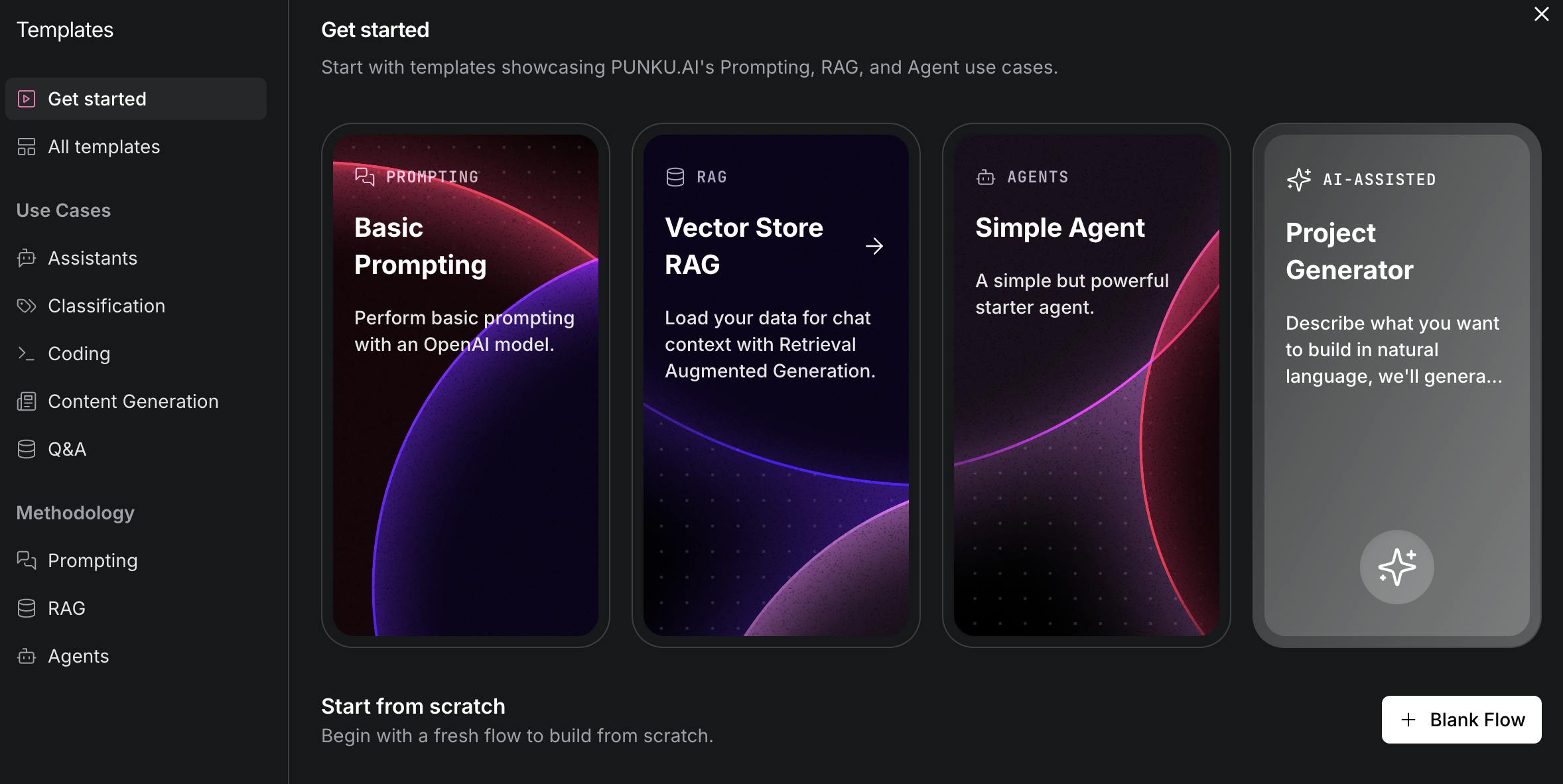Image resolution: width=1563 pixels, height=784 pixels.
Task: Click the Coding terminal prompt icon
Action: pyautogui.click(x=27, y=354)
